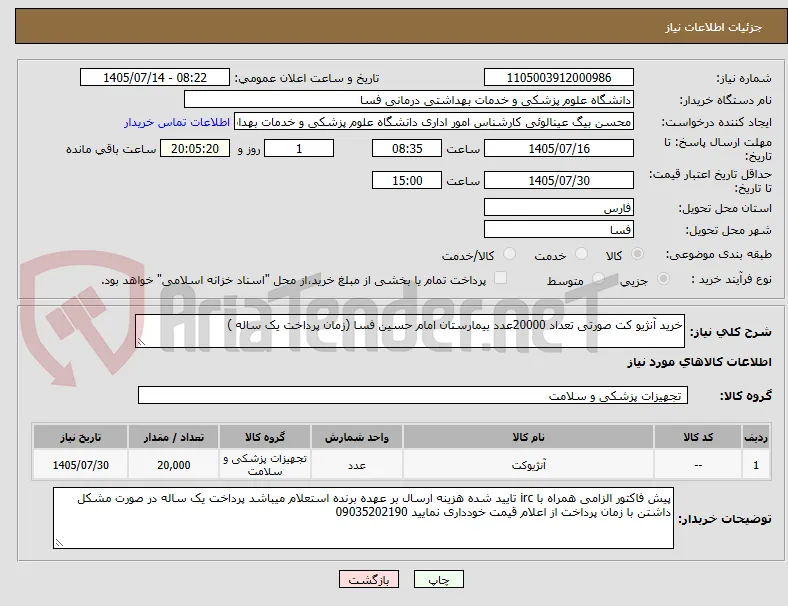The width and height of the screenshot is (788, 606).
Task: Select the خدمت radio button
Action: [x=581, y=254]
